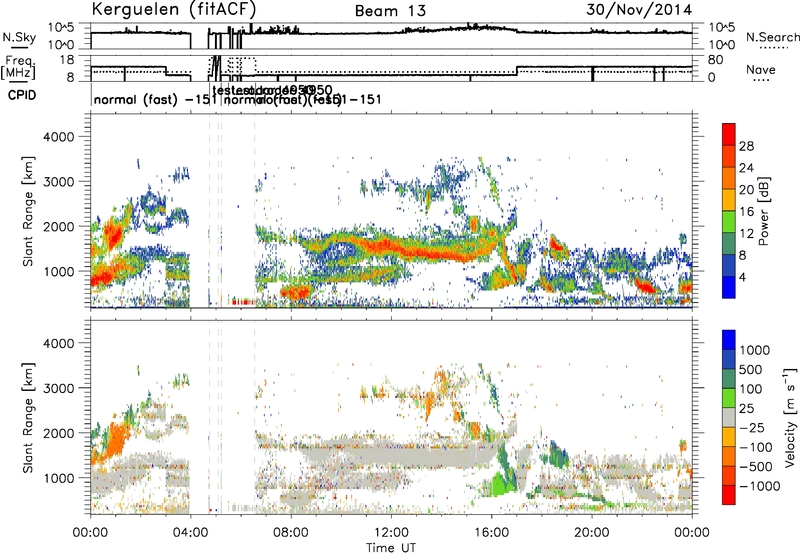Image resolution: width=800 pixels, height=554 pixels.
Task: Select the "3000" tick on velocity panel axis
Action: (x=58, y=388)
